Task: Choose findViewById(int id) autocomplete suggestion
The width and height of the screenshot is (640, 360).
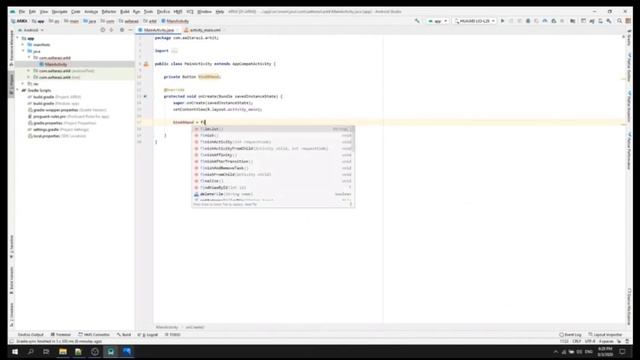Action: point(273,188)
